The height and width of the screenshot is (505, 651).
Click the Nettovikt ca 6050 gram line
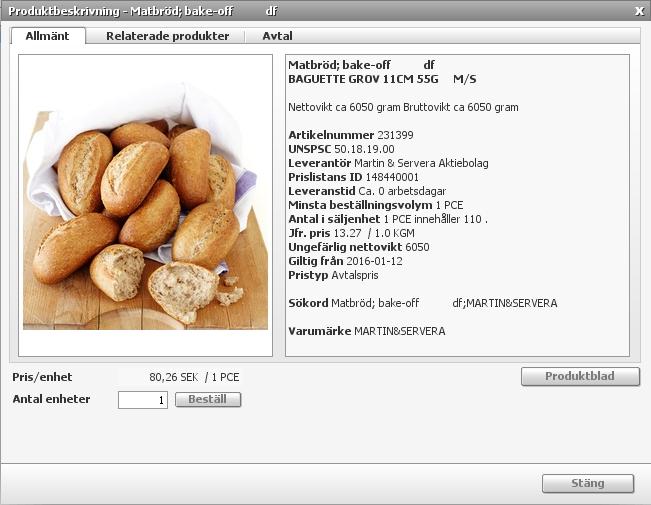403,108
